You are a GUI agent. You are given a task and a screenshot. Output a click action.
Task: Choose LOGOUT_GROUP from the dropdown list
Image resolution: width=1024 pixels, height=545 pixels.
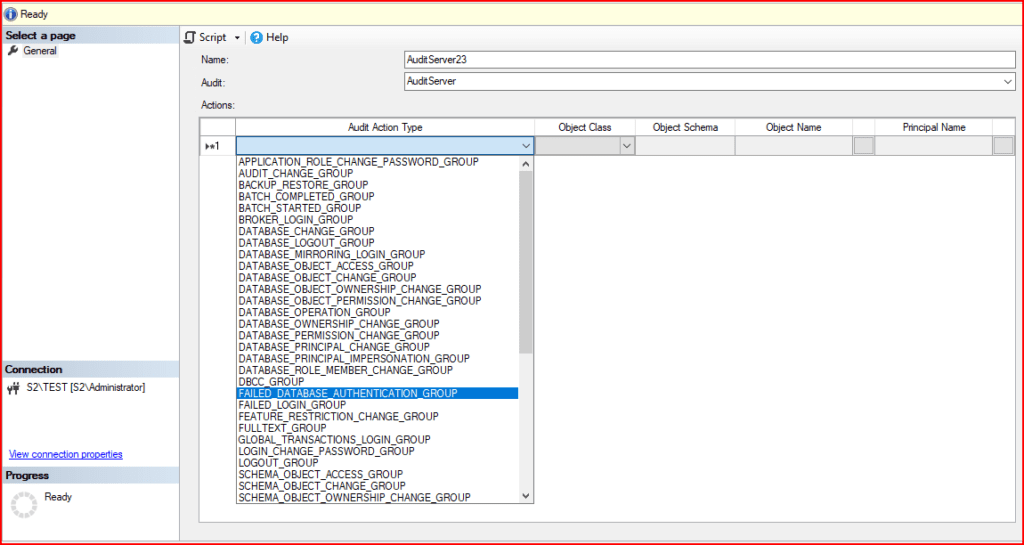point(278,463)
